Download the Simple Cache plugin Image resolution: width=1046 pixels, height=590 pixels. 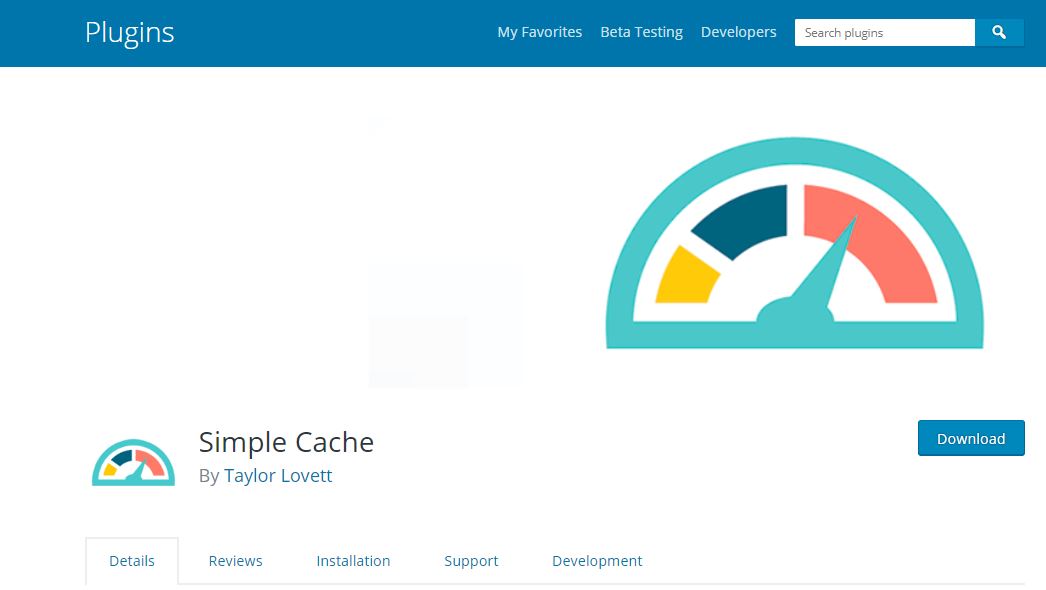971,438
